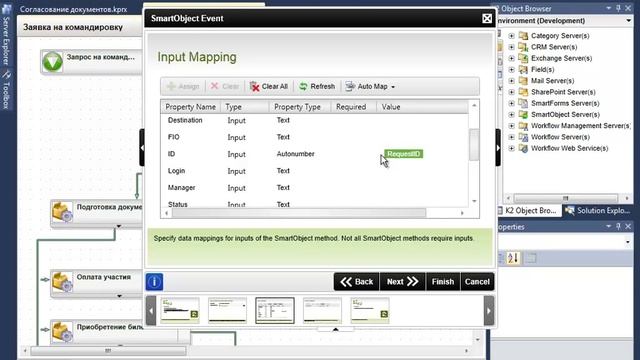The height and width of the screenshot is (360, 640).
Task: Select the Manager property row
Action: (x=314, y=188)
